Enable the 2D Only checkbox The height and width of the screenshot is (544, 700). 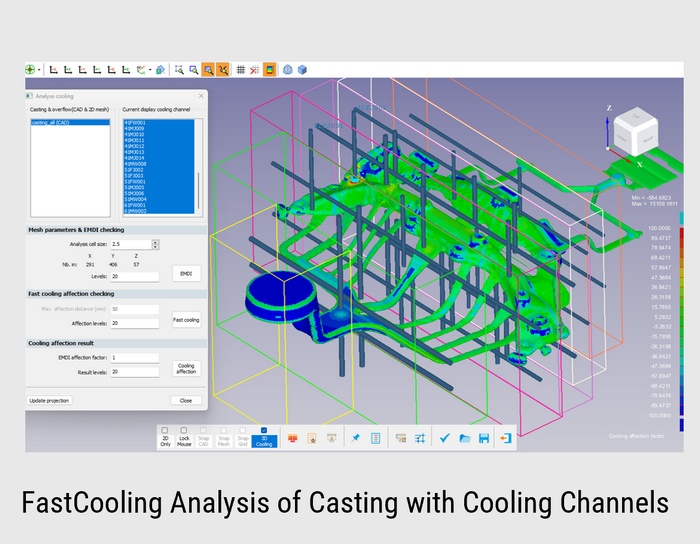point(165,430)
